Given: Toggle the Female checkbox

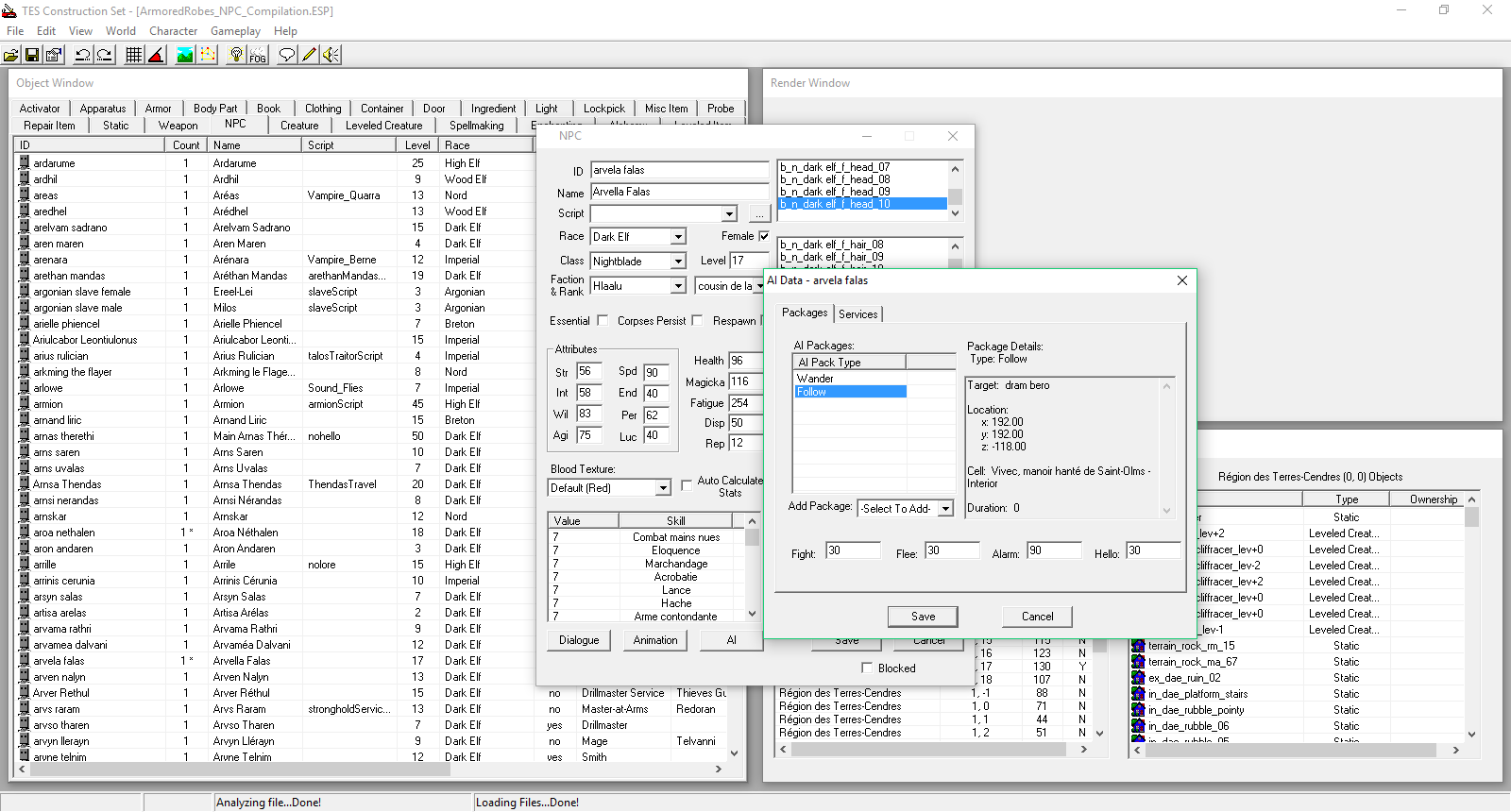Looking at the screenshot, I should coord(764,236).
